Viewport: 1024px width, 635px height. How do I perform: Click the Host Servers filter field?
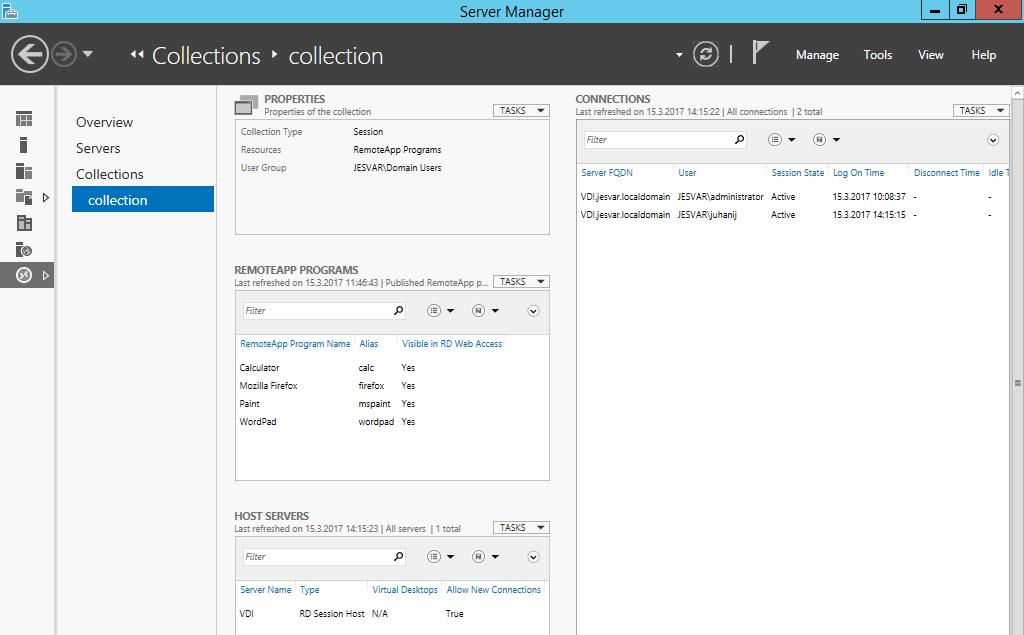coord(317,557)
